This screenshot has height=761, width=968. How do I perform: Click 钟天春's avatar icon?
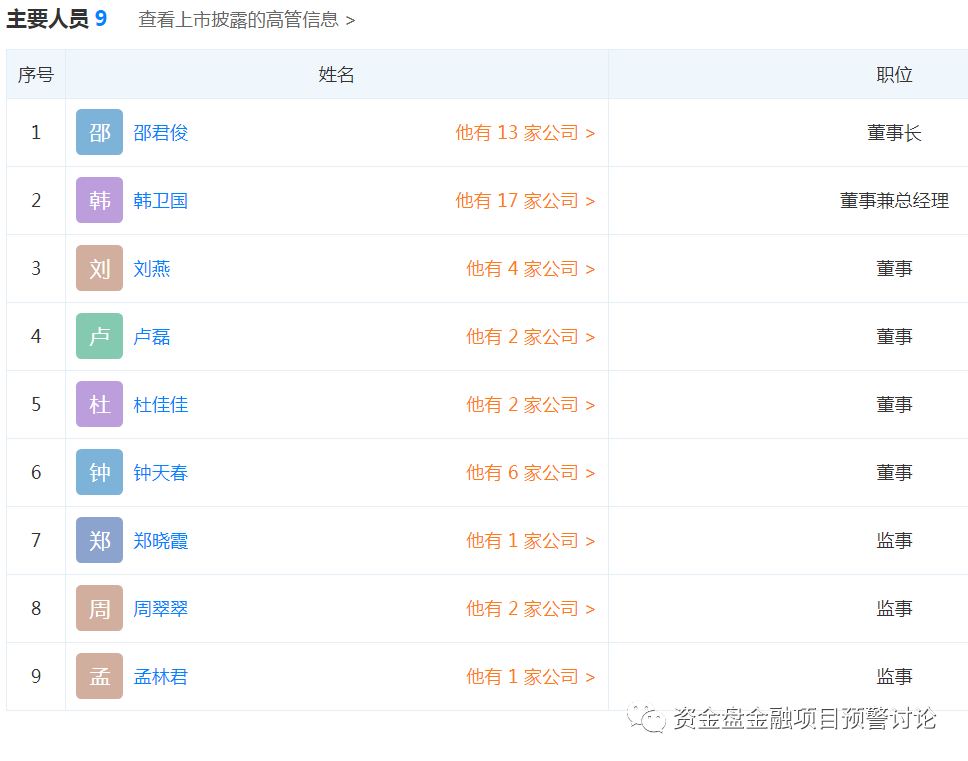[x=98, y=472]
